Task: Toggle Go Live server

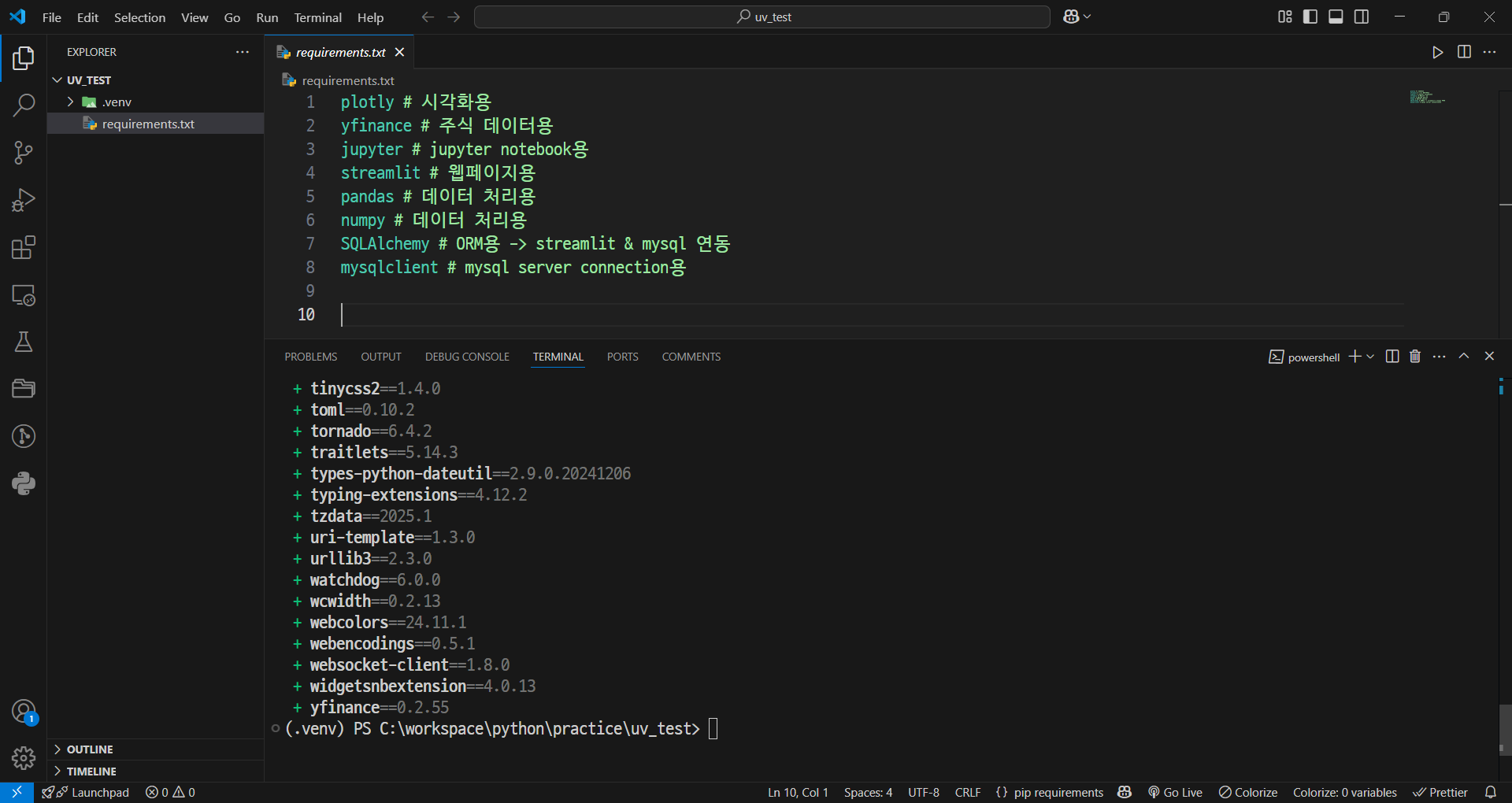Action: (x=1175, y=792)
